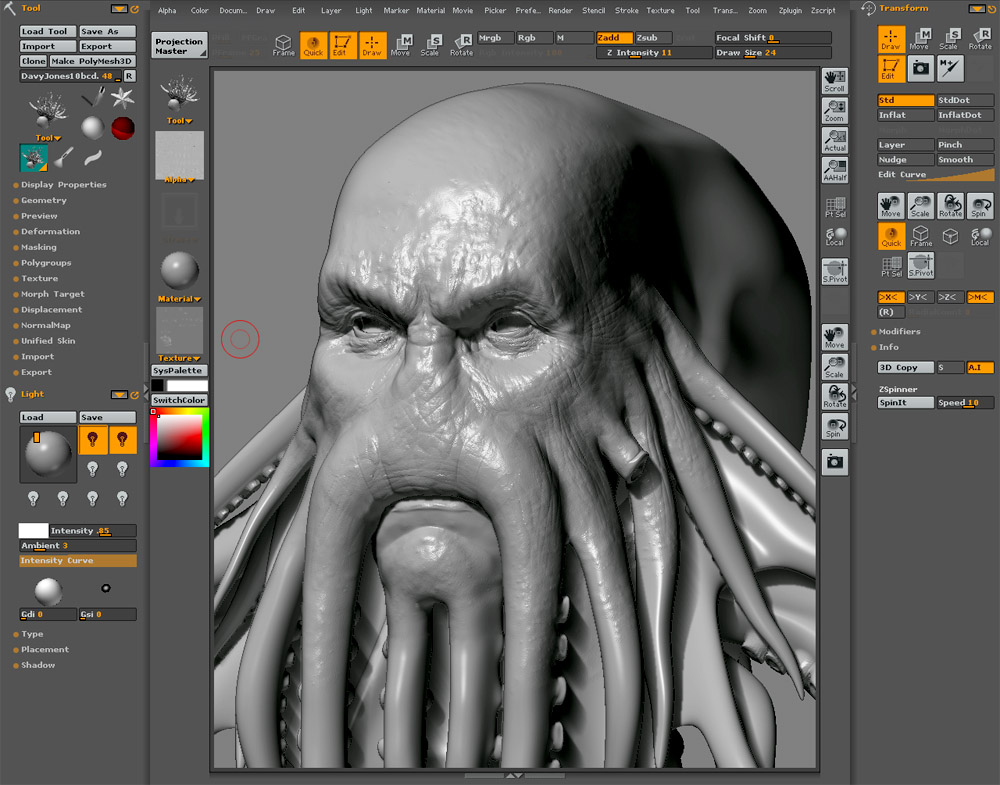Image resolution: width=1000 pixels, height=785 pixels.
Task: Click the Actual size icon
Action: click(x=834, y=140)
